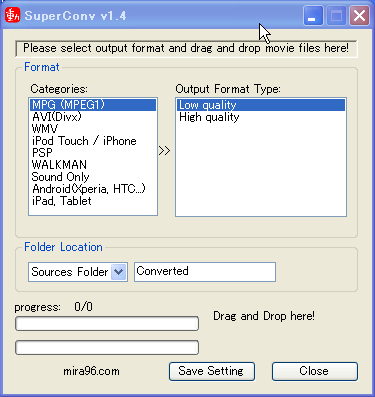Click the >> arrow between the lists
Viewport: 375px width, 397px height.
click(164, 151)
